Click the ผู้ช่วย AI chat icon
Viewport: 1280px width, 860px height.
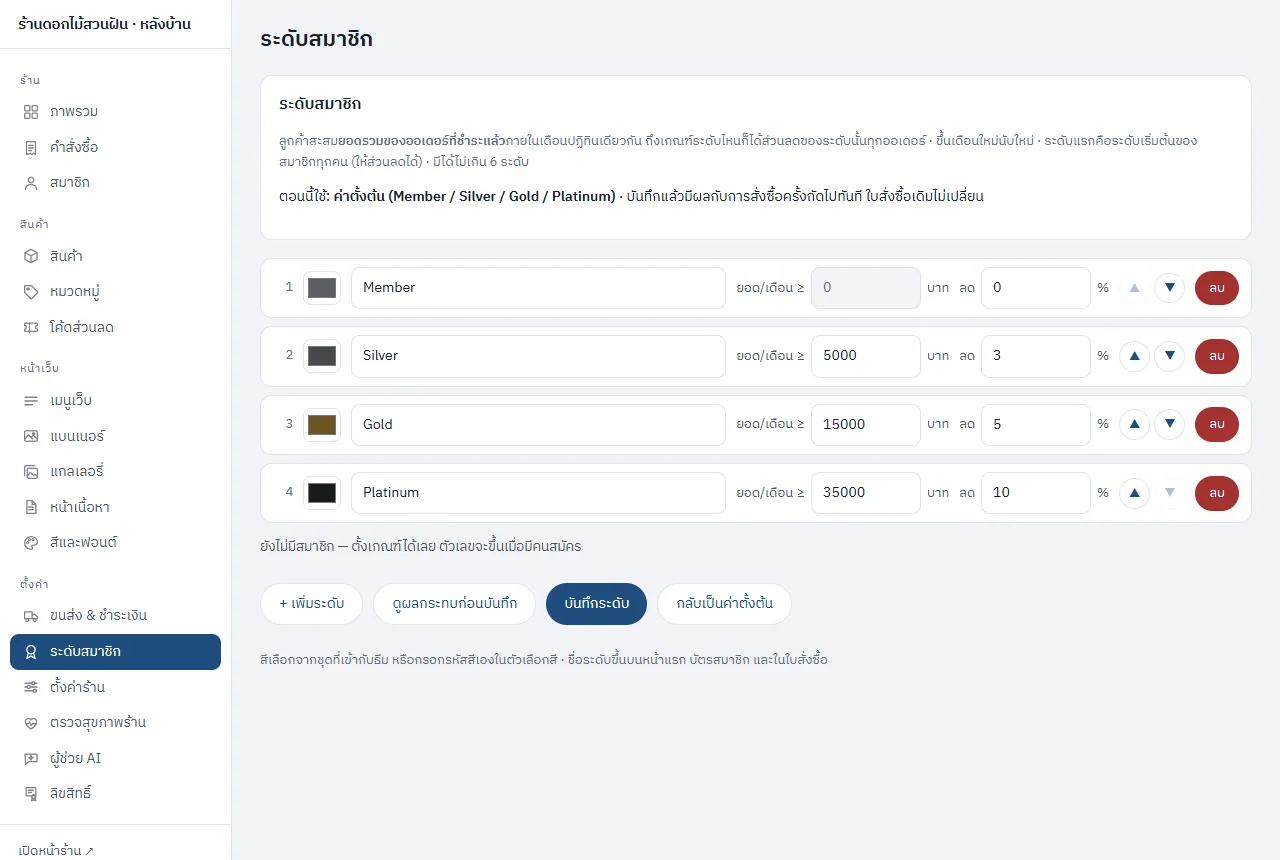click(31, 758)
